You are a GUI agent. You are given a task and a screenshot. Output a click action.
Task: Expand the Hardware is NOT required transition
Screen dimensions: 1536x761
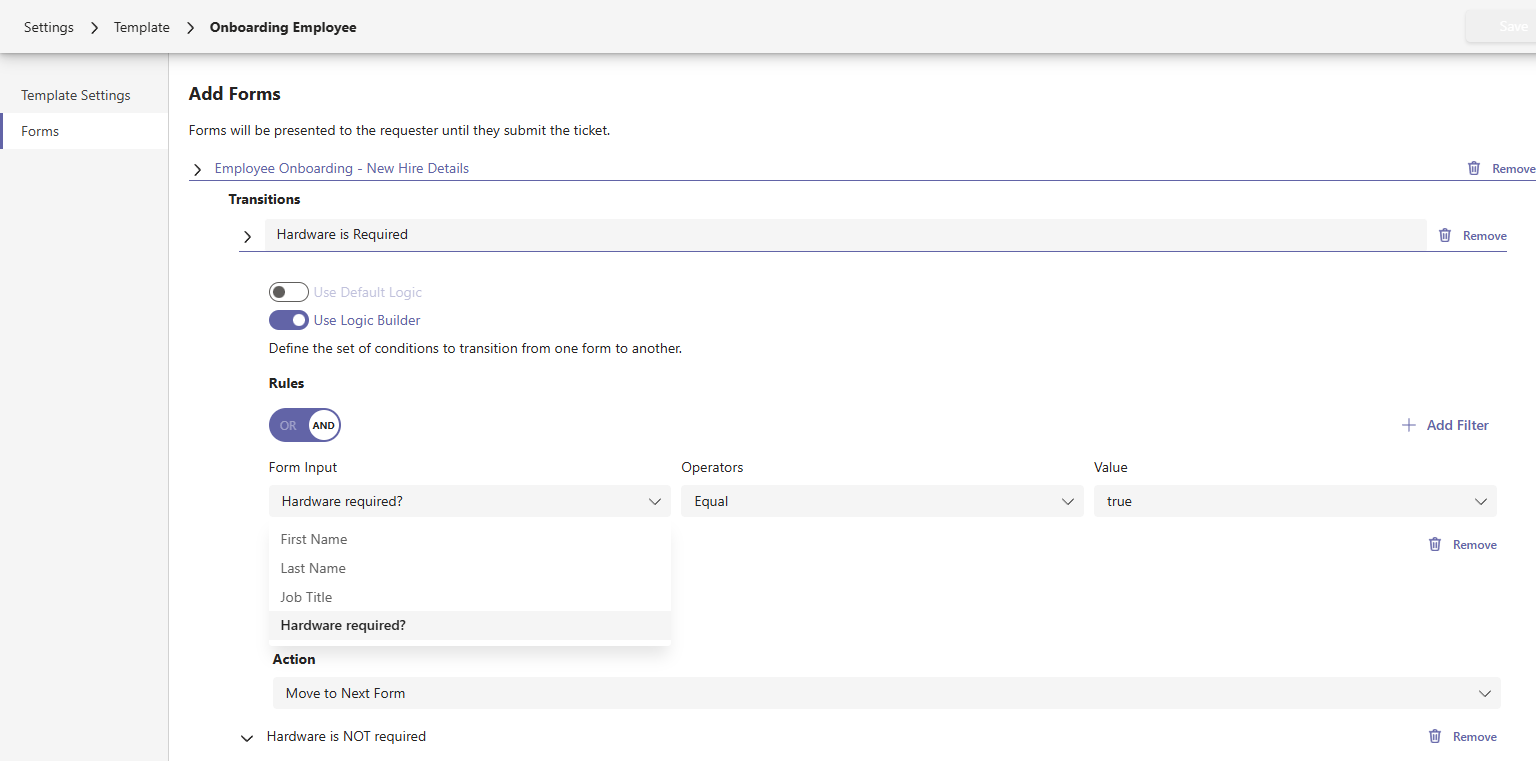click(x=247, y=738)
